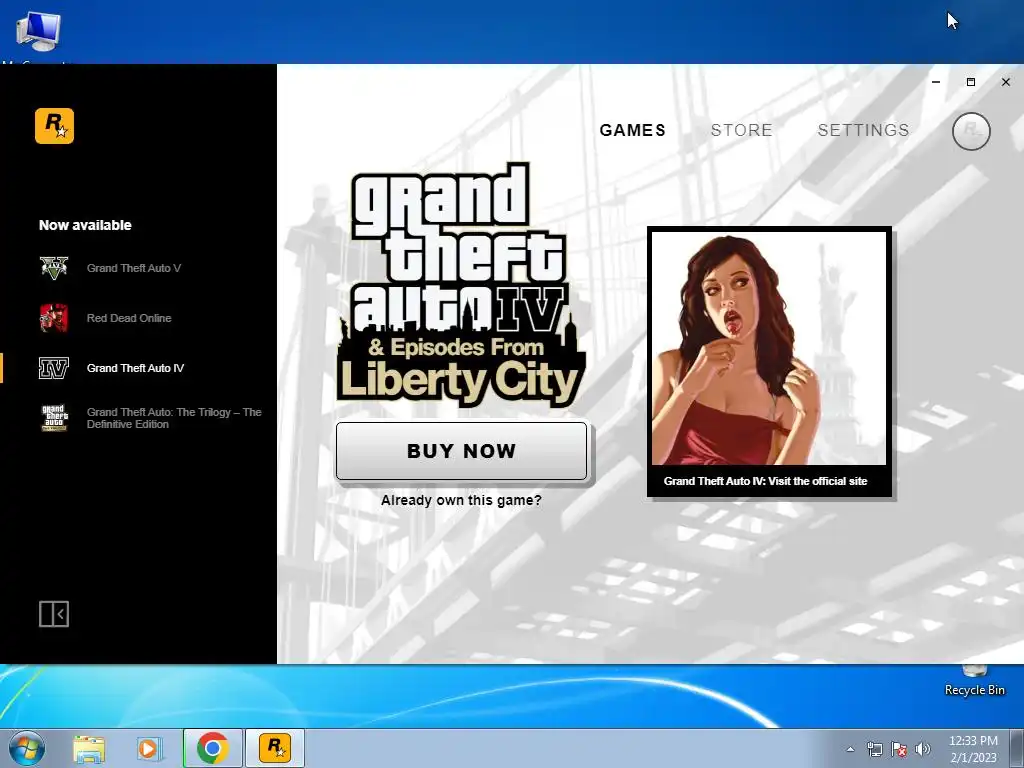Open the SETTINGS tab

tap(863, 131)
